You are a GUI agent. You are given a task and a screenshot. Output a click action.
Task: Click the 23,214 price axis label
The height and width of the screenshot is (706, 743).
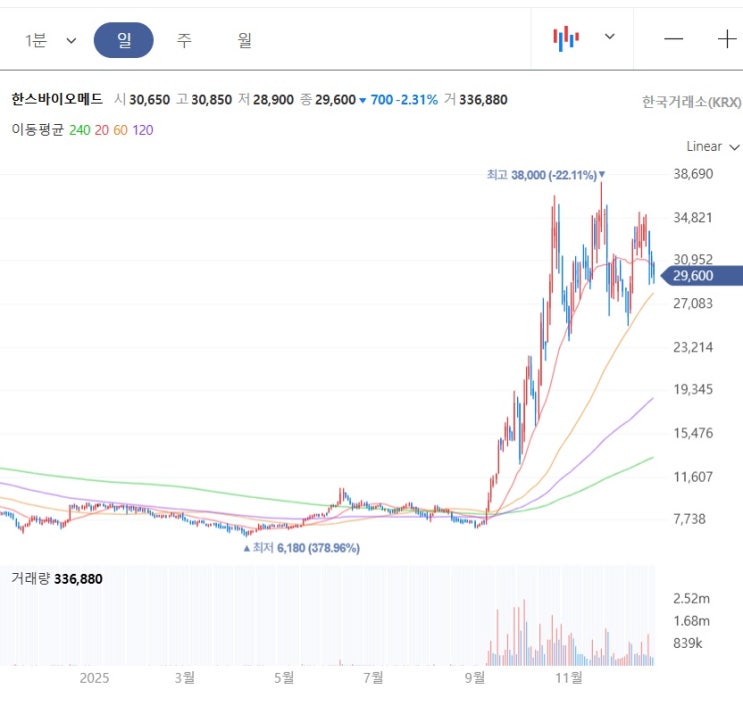coord(693,347)
